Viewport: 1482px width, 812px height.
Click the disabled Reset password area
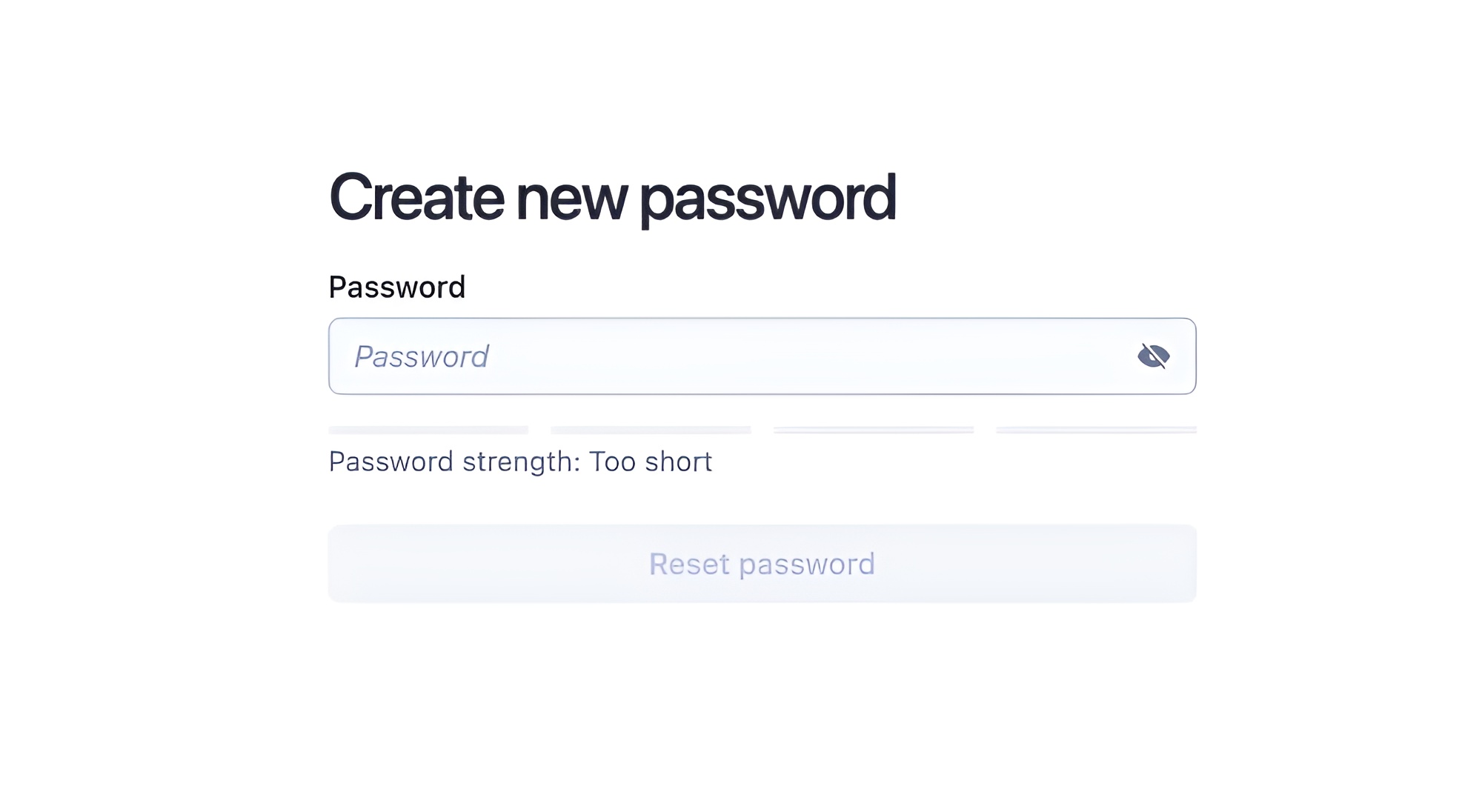tap(762, 564)
